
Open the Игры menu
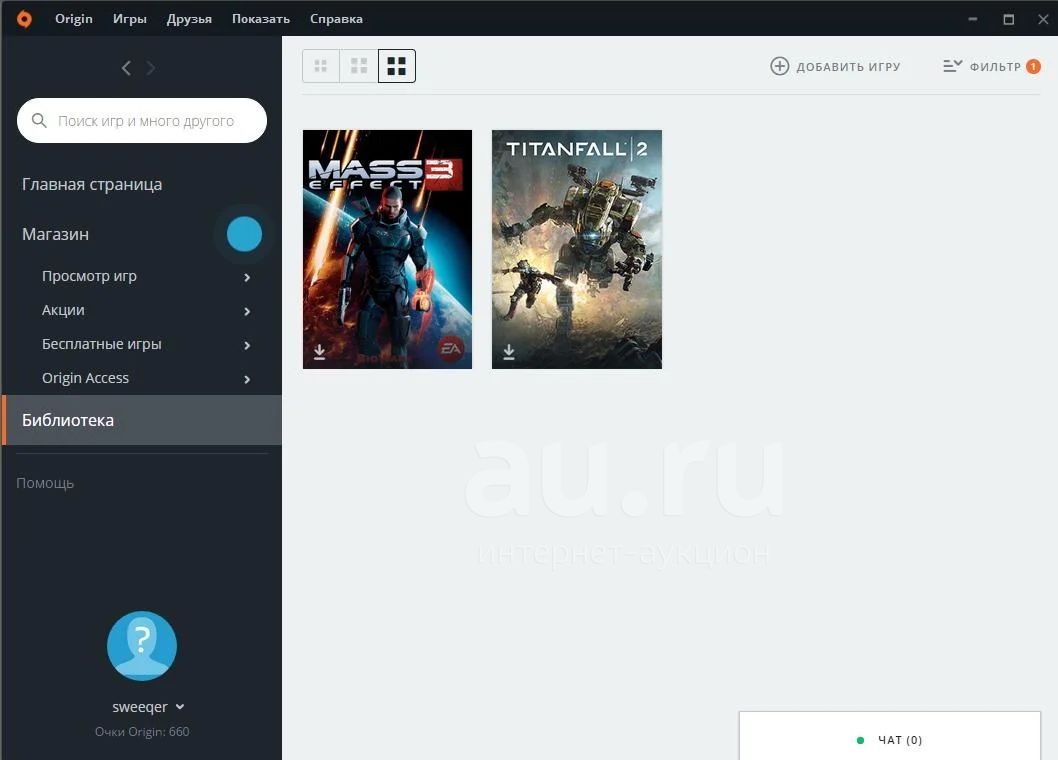tap(130, 19)
